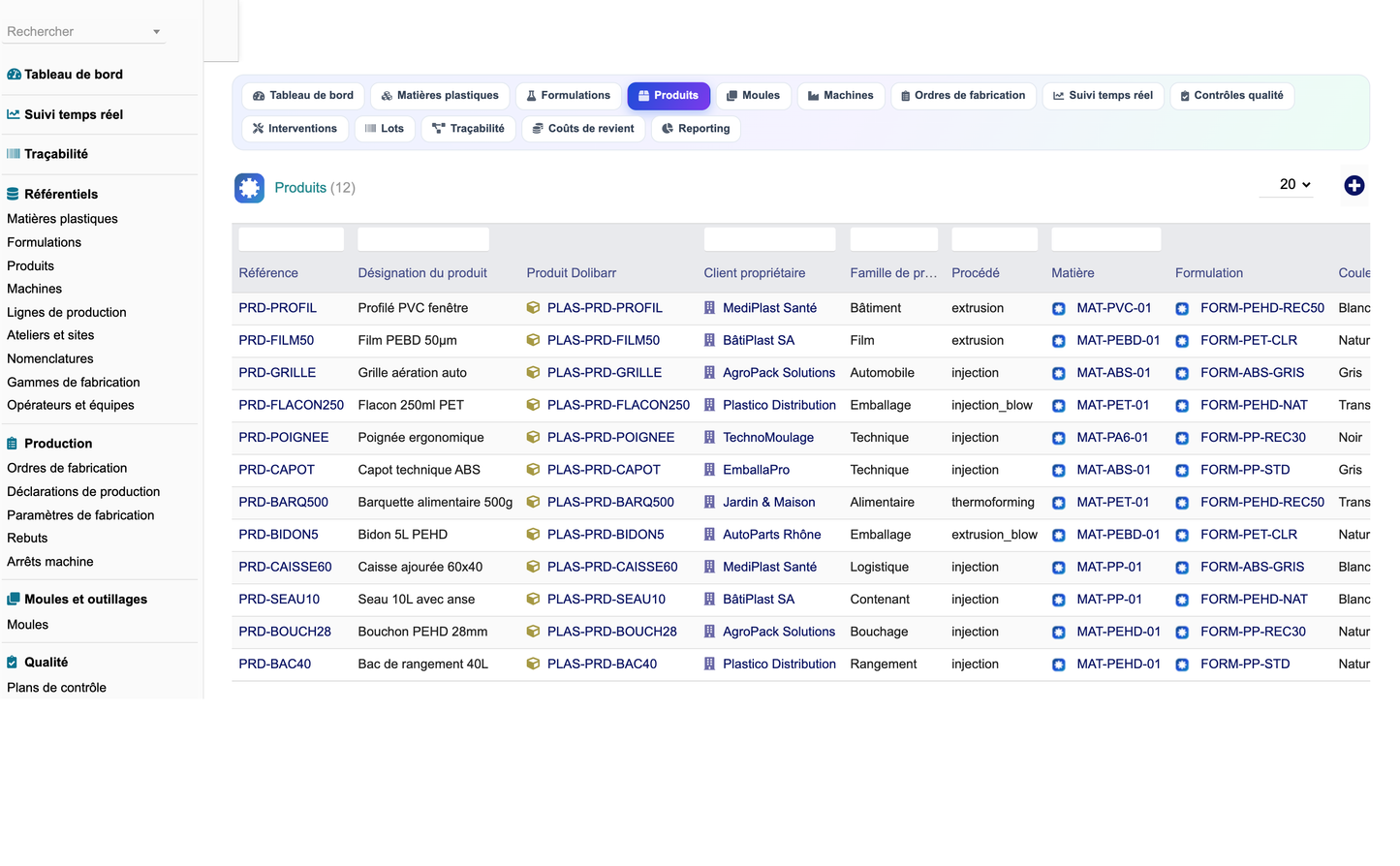Screen dimensions: 1400x866
Task: Click the Procédé filter input field
Action: coord(994,239)
